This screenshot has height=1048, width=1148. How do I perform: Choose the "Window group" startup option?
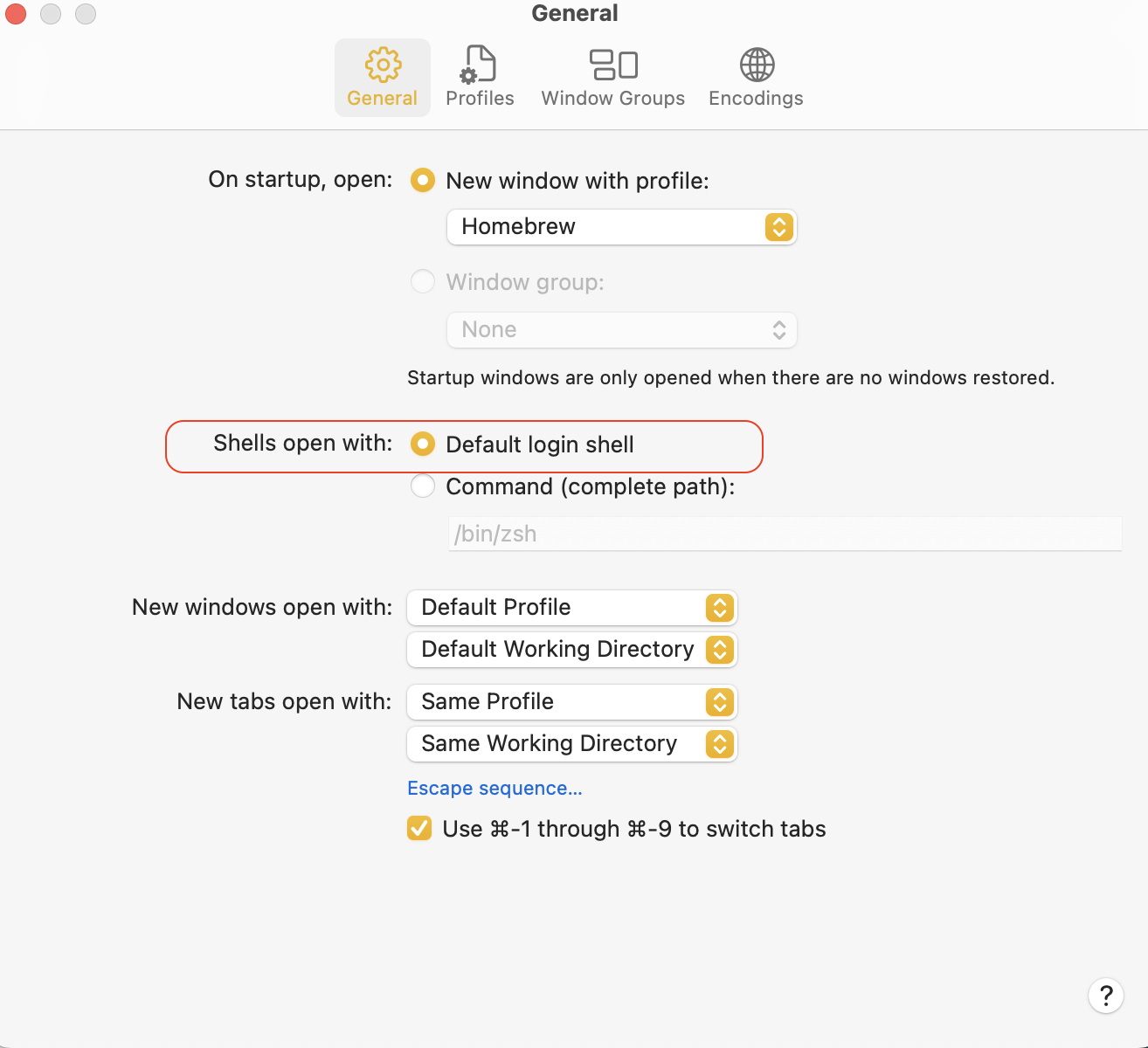click(x=423, y=281)
